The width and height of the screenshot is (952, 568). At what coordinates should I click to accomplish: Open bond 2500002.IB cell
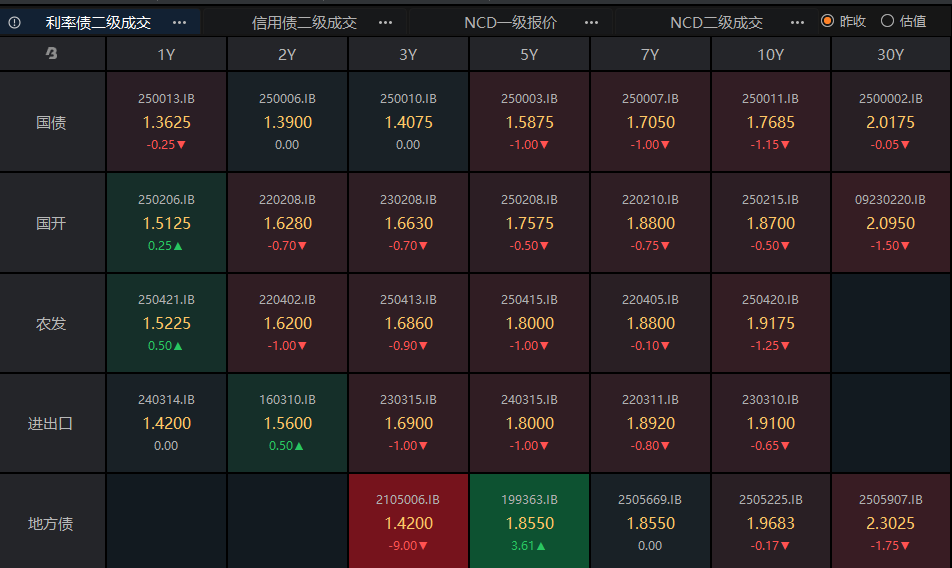(891, 121)
